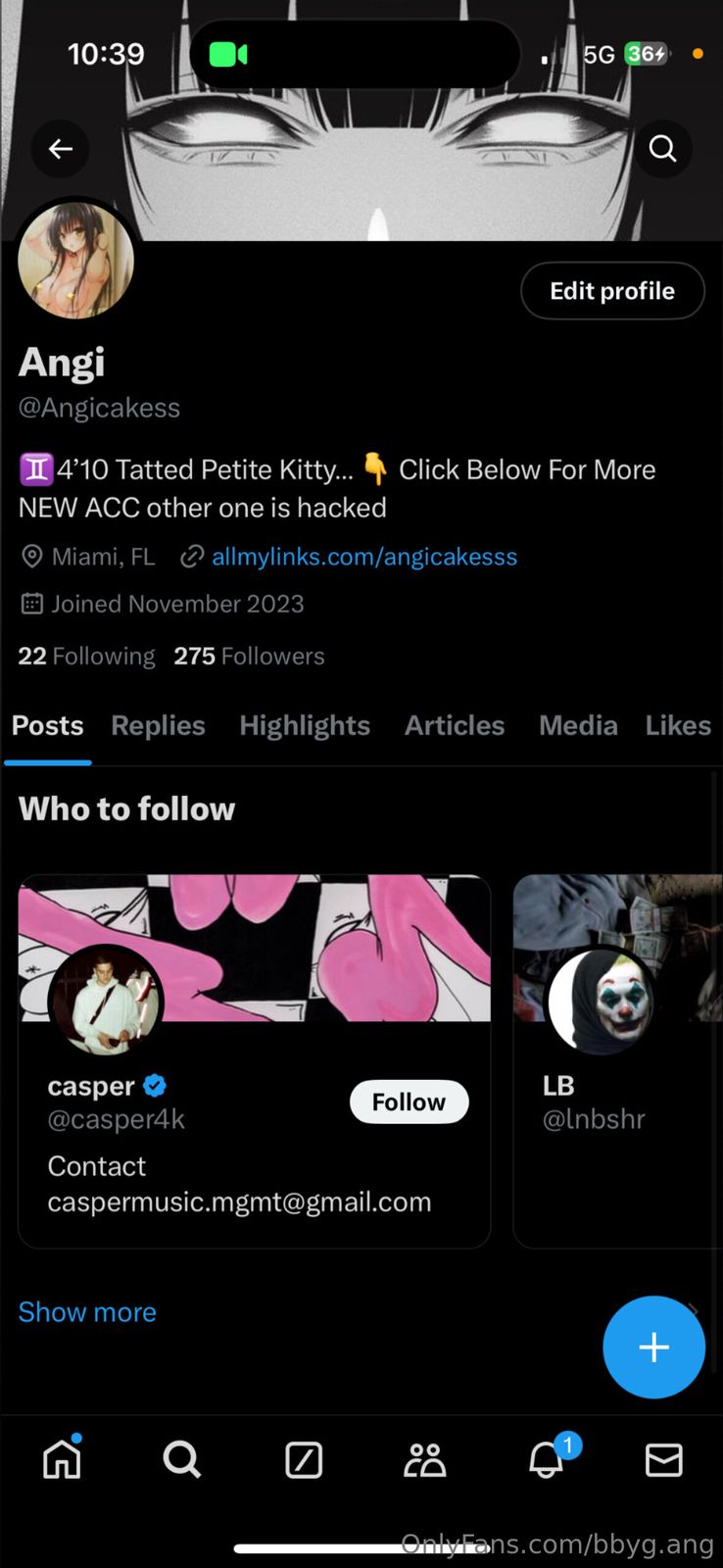
Task: Open the allmylinks.com/angicakesss link
Action: pyautogui.click(x=363, y=557)
